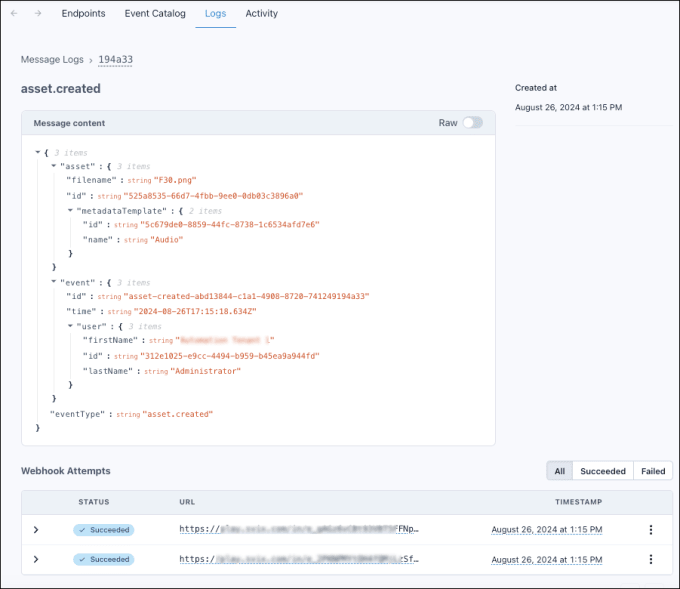Toggle the Raw message content switch
Screen dimensions: 680x589
pos(472,123)
